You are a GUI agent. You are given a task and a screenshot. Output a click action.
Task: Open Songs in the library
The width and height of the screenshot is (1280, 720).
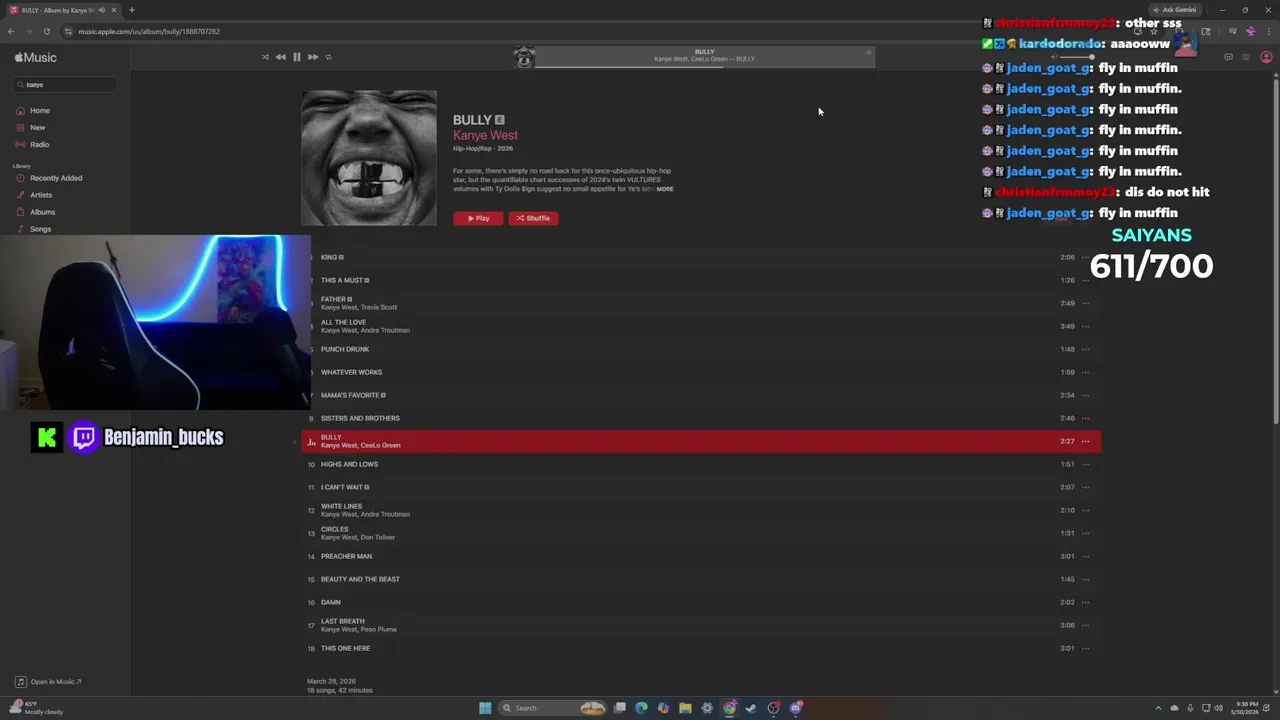(40, 229)
